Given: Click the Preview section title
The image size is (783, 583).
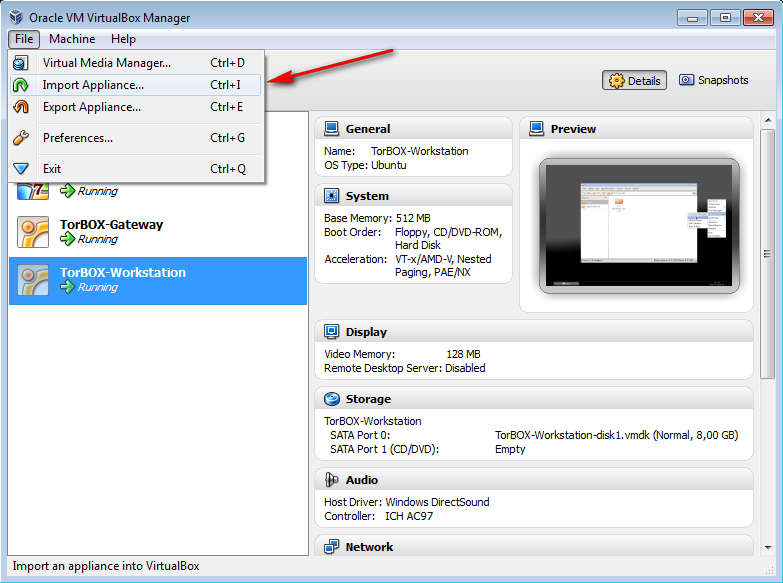Looking at the screenshot, I should [573, 129].
